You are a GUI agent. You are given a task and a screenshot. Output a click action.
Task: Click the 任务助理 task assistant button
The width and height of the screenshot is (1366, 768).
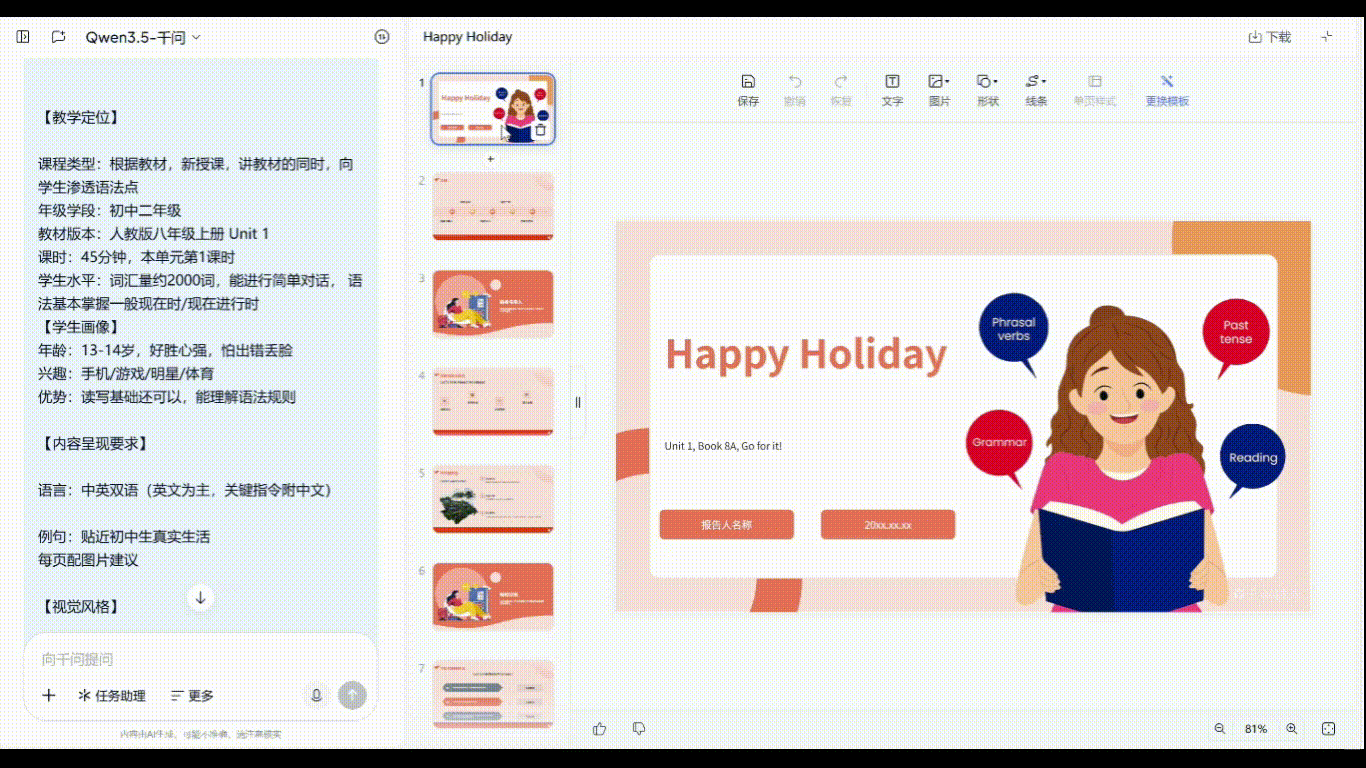112,696
